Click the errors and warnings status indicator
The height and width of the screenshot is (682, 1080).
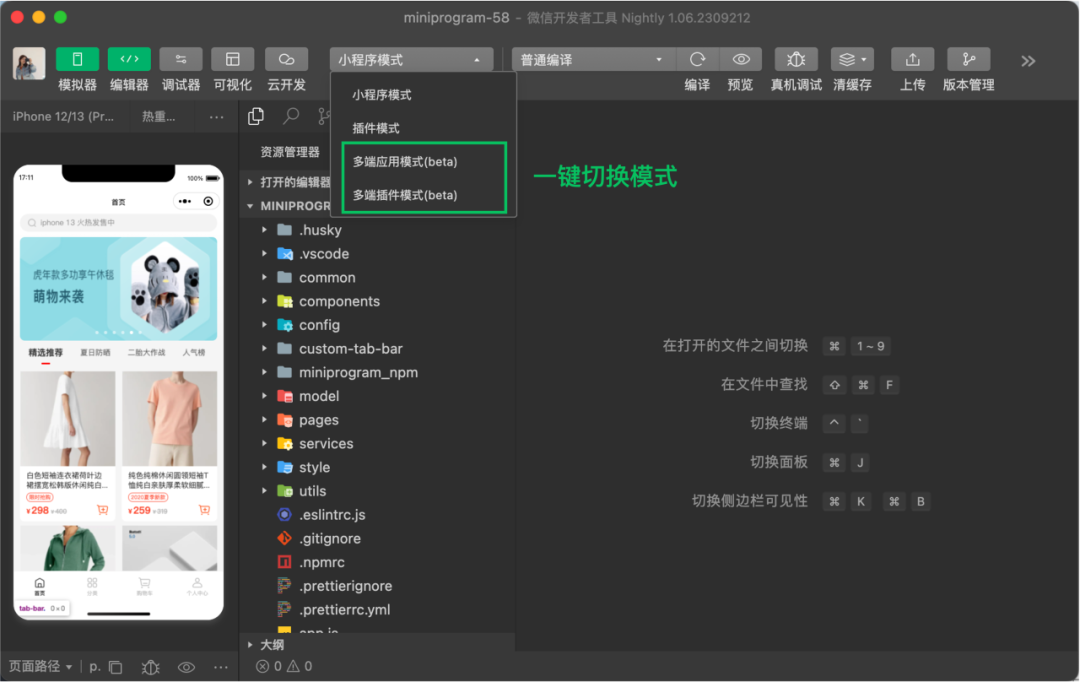pyautogui.click(x=284, y=666)
